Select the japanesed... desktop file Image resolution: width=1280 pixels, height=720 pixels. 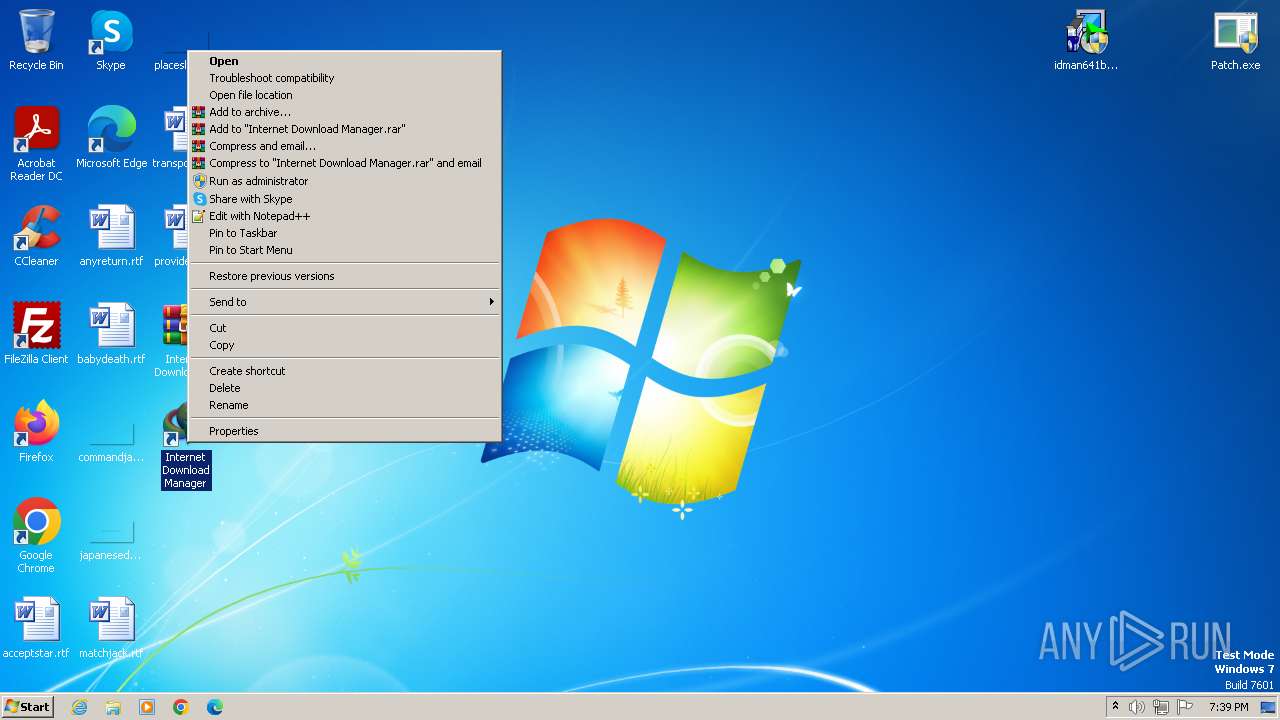click(111, 540)
